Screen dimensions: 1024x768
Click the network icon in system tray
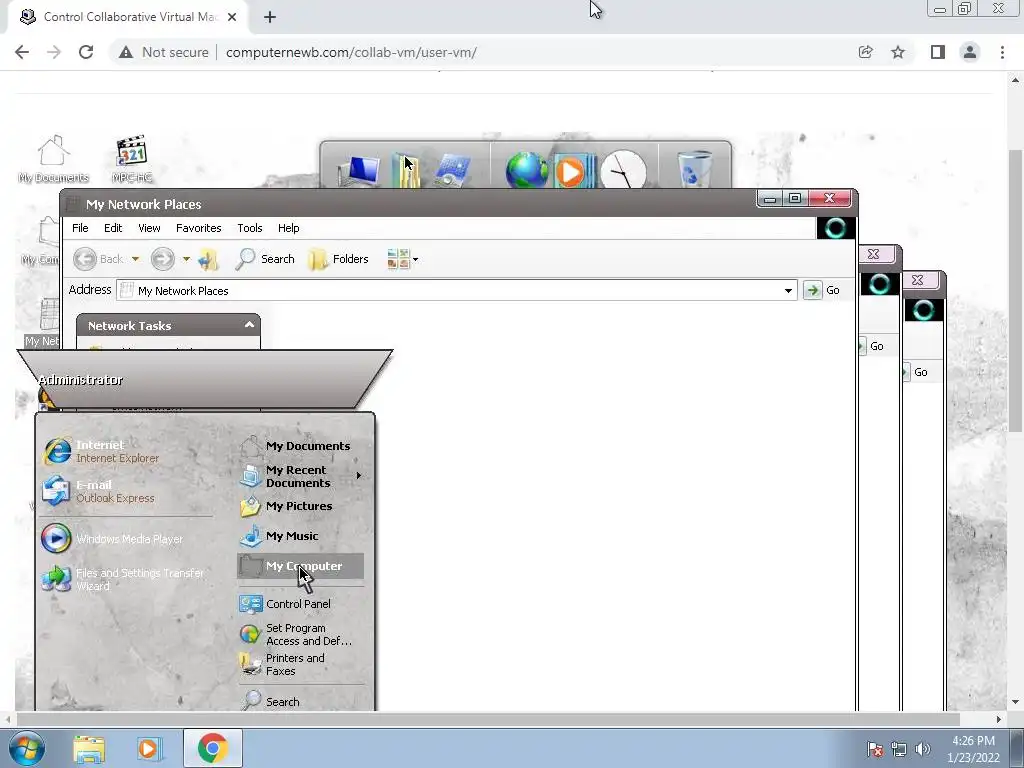click(899, 749)
